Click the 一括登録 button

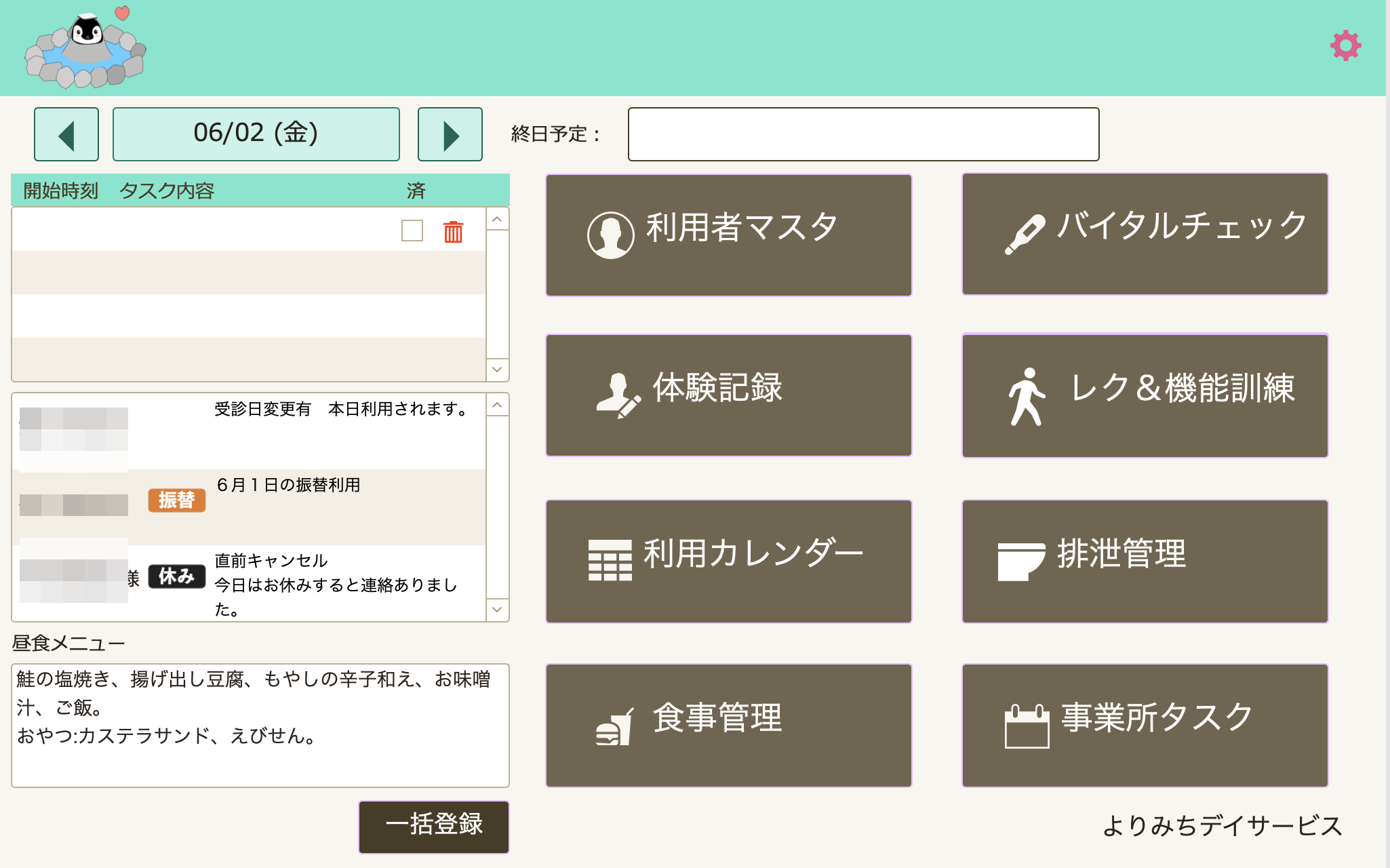tap(434, 827)
